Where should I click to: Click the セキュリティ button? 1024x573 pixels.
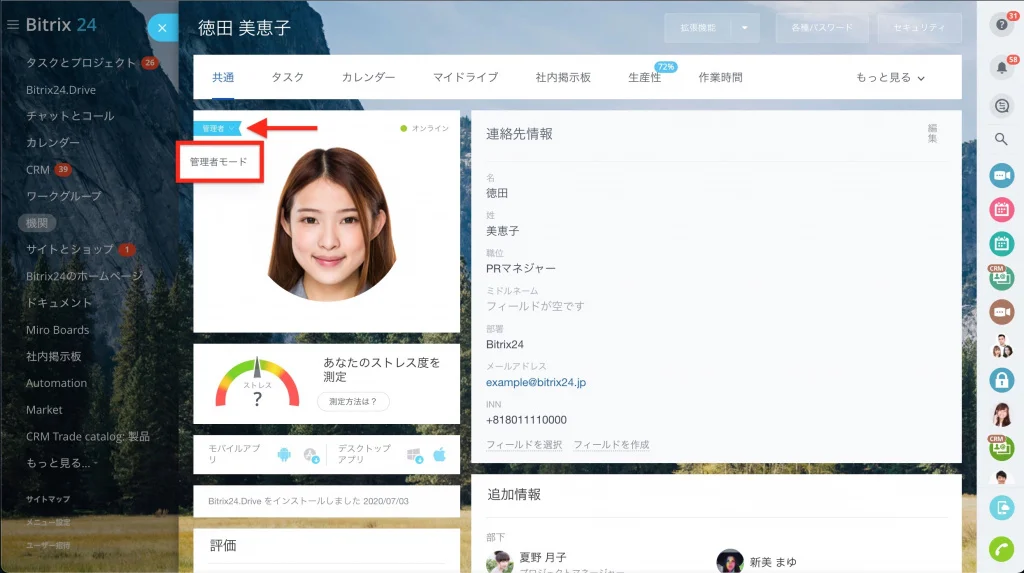(x=919, y=27)
